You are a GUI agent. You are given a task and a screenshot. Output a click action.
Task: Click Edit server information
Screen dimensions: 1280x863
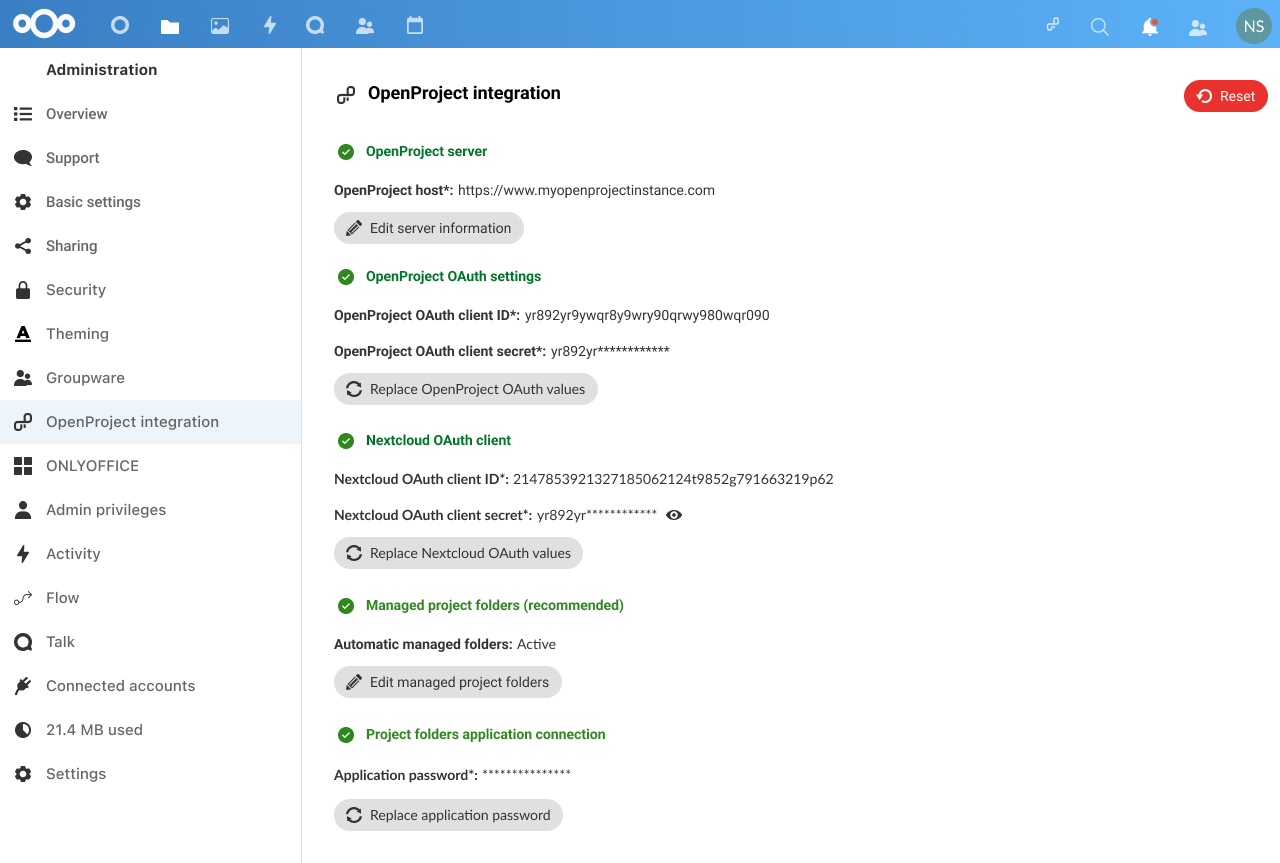(x=429, y=228)
